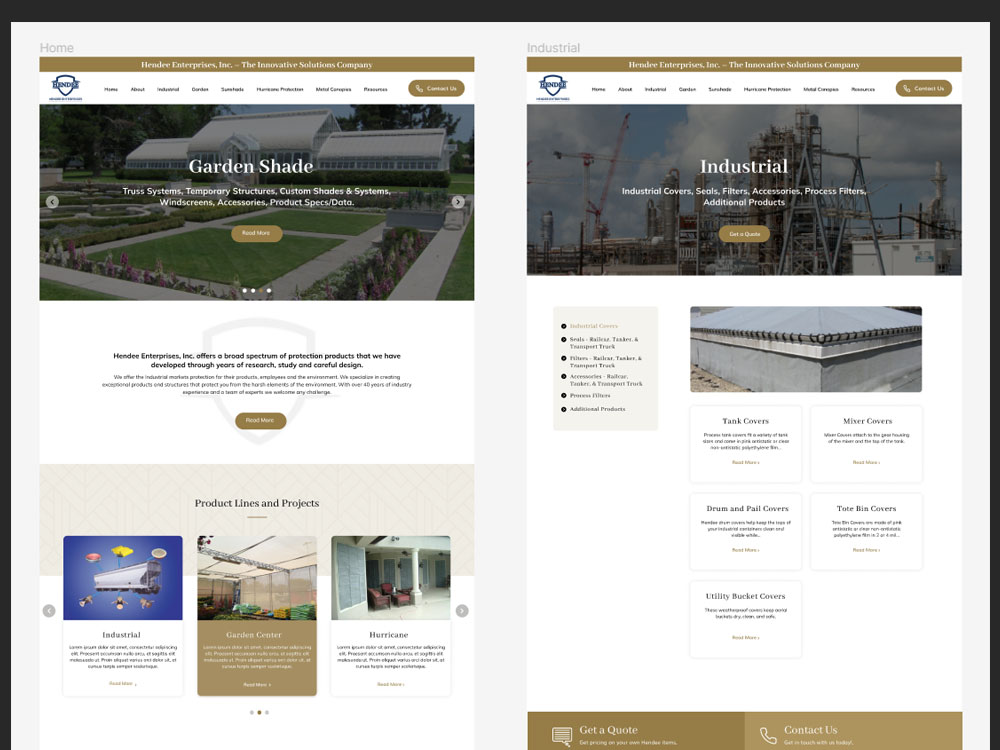The height and width of the screenshot is (750, 1000).
Task: Select first dot of Garden Shade hero slider
Action: pos(245,290)
